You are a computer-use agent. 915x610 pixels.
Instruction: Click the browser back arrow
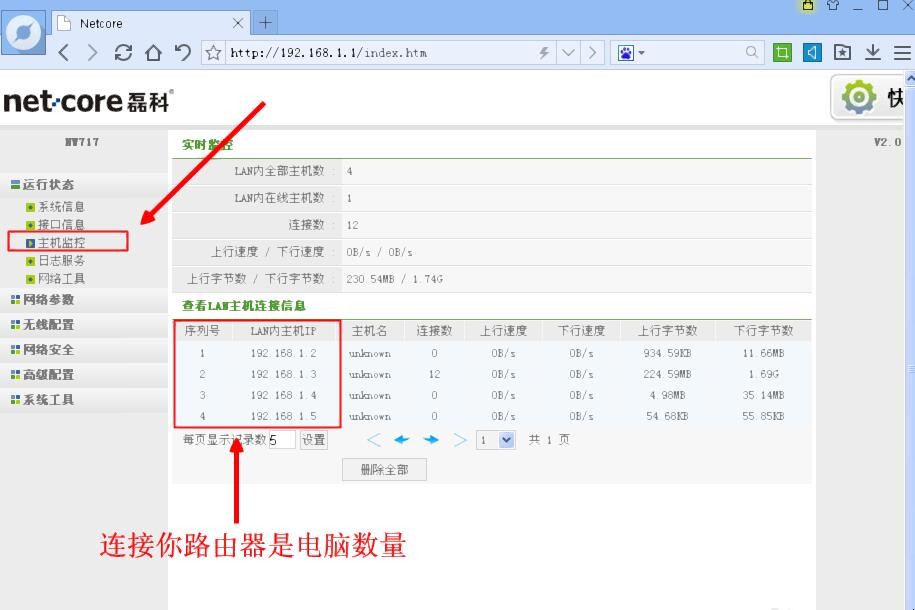click(x=64, y=53)
